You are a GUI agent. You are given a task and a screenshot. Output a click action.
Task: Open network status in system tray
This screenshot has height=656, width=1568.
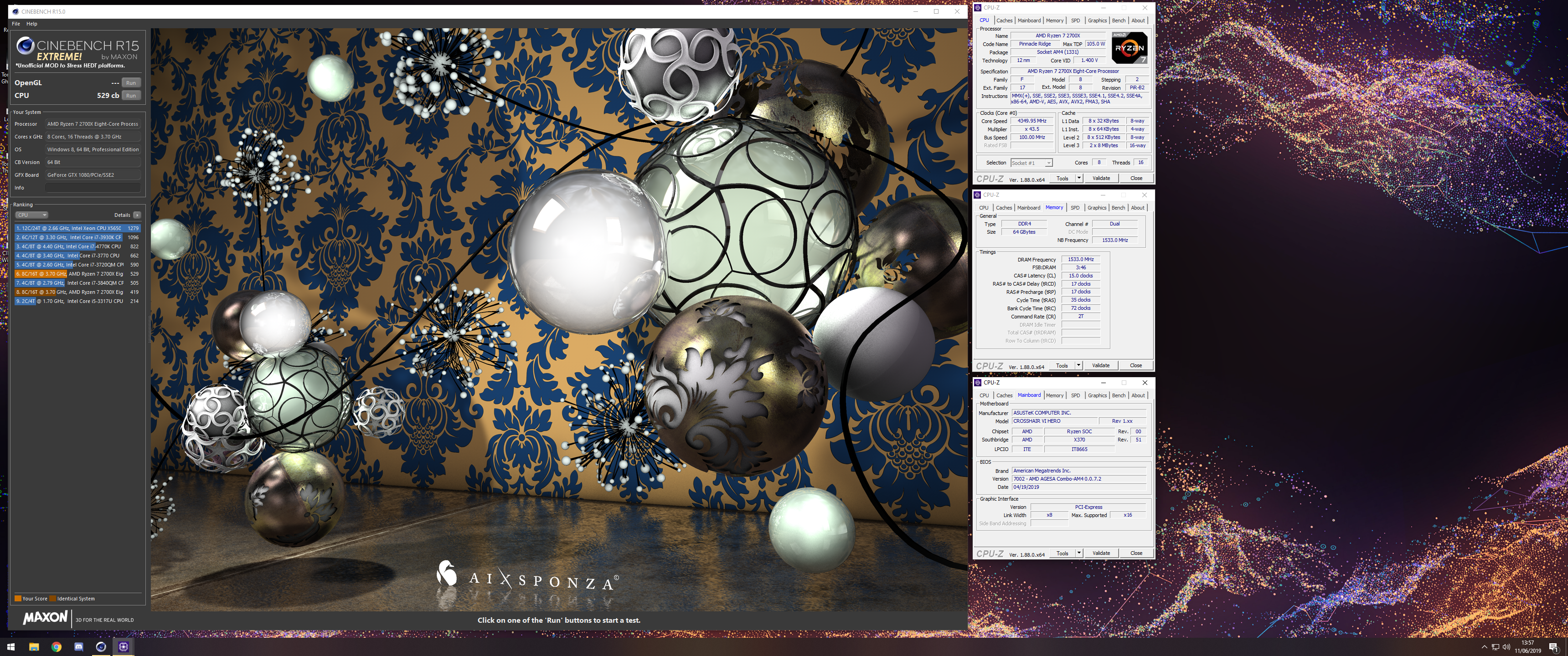tap(1496, 647)
